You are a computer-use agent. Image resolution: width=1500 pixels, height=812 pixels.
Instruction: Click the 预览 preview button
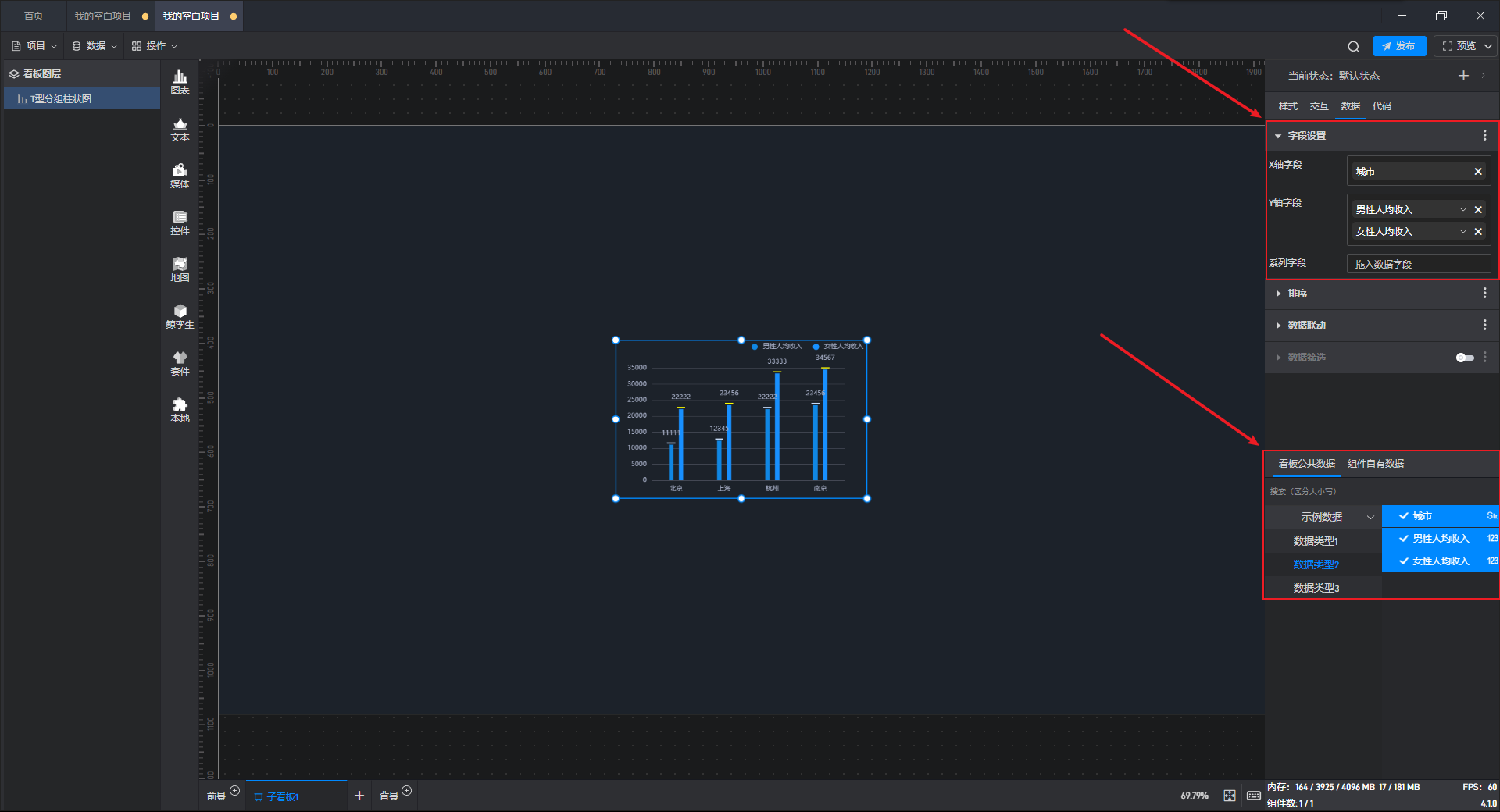click(1459, 46)
